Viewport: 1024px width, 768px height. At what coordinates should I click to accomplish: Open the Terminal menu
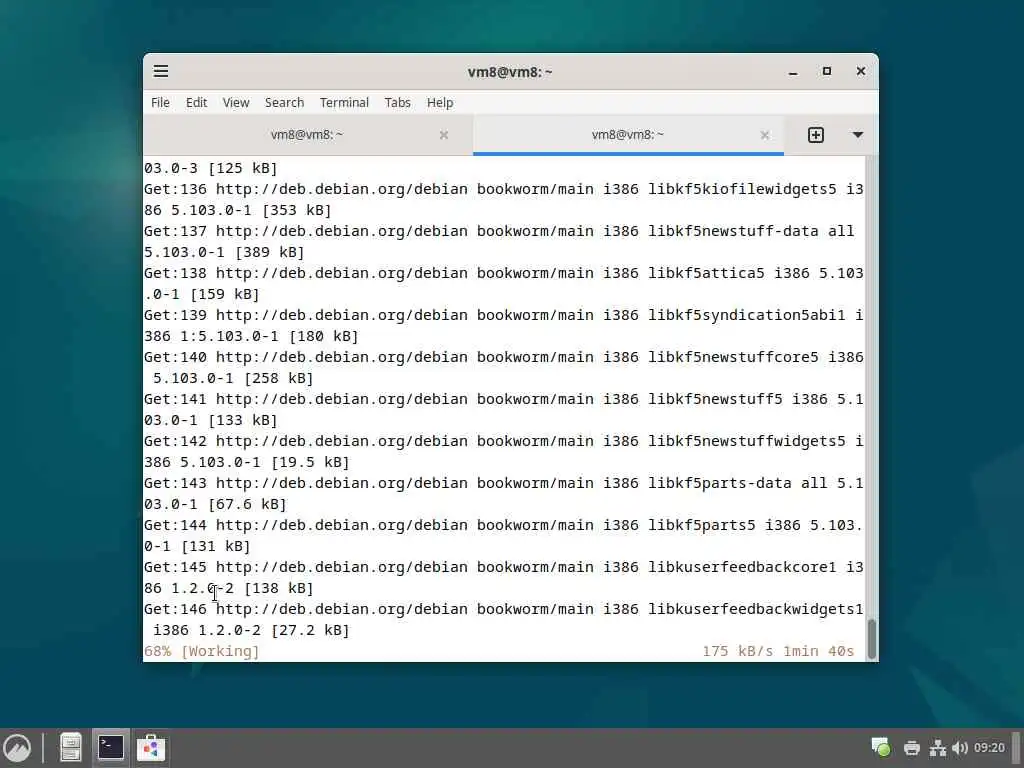[344, 103]
